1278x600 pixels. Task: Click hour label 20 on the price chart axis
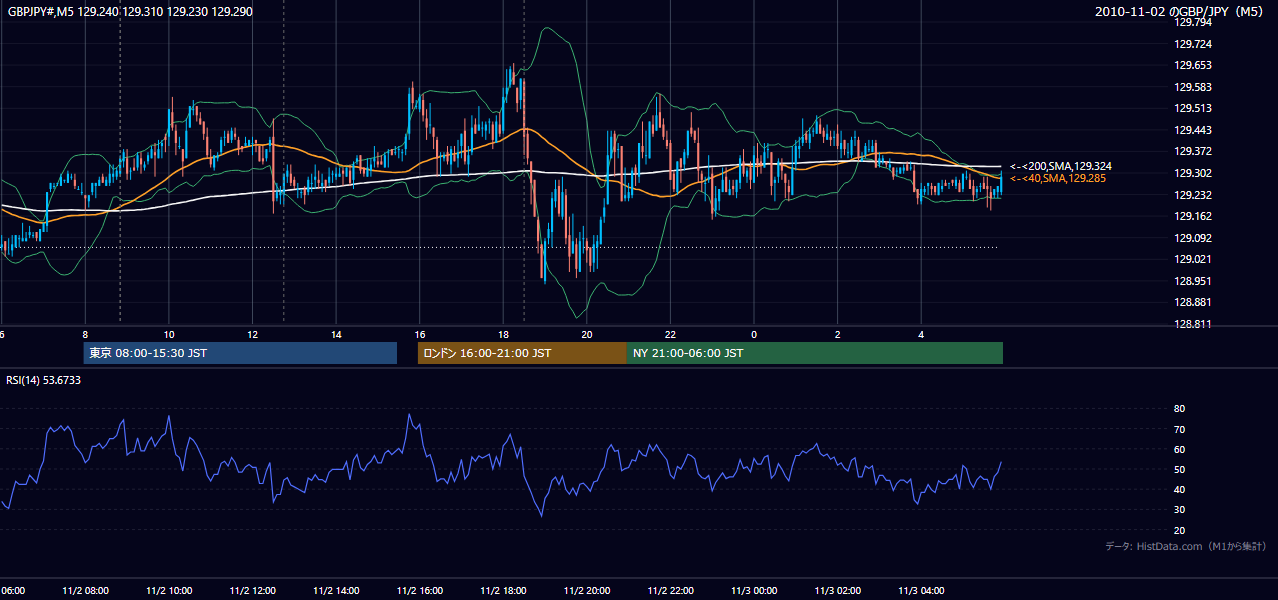(587, 334)
